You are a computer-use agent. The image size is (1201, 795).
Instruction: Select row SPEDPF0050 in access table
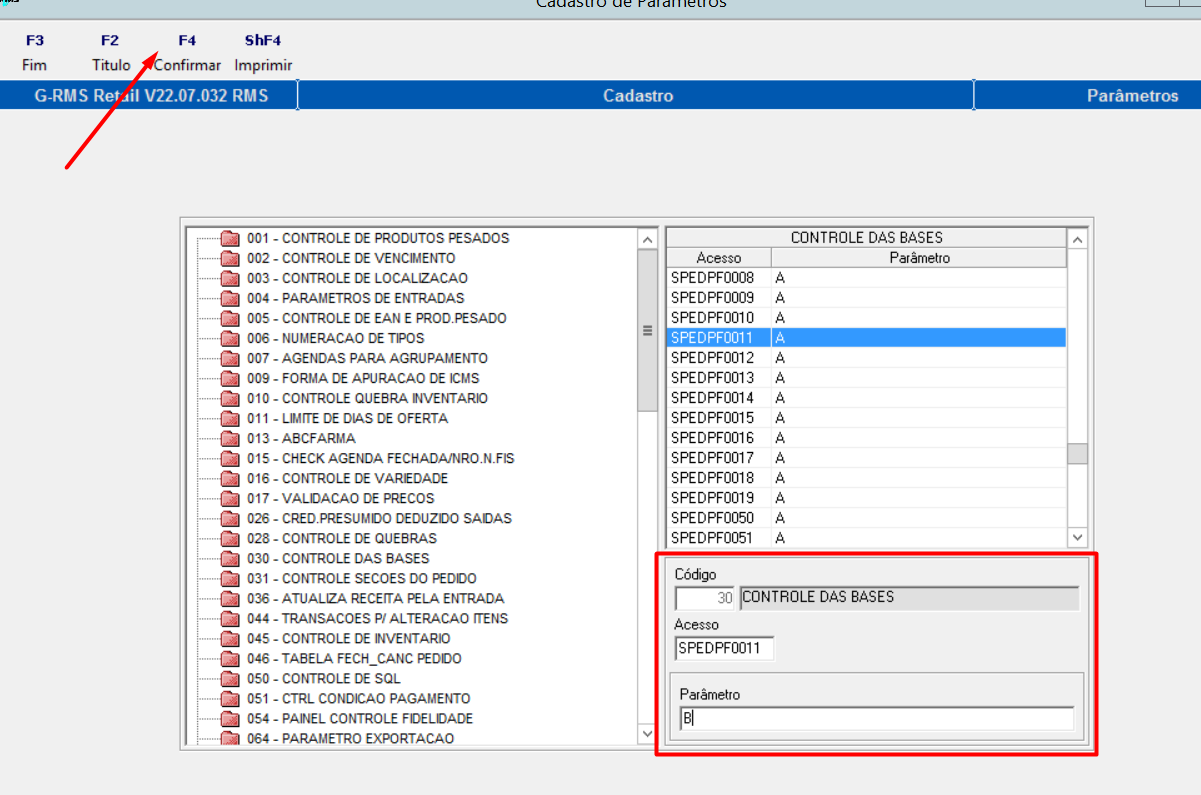[x=866, y=518]
